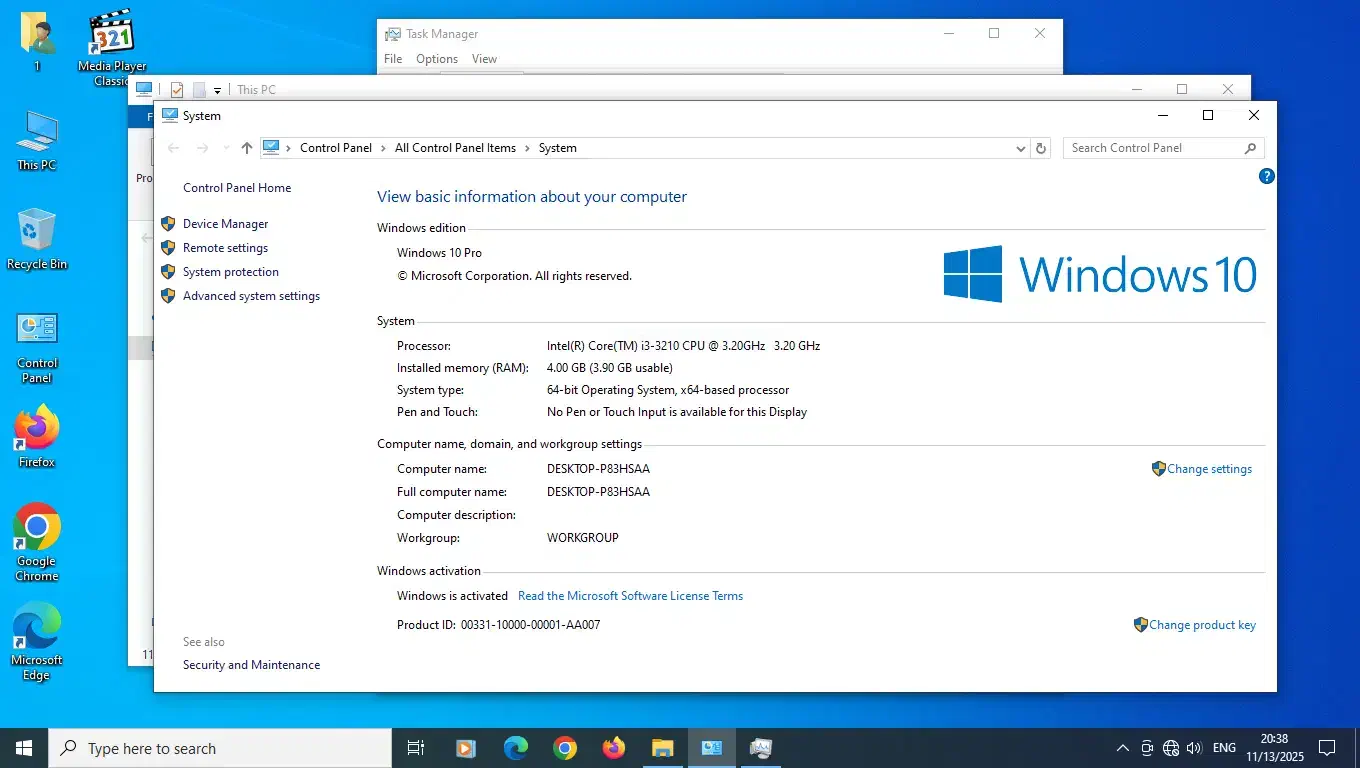The height and width of the screenshot is (768, 1360).
Task: Click the blue help question mark icon
Action: point(1266,177)
